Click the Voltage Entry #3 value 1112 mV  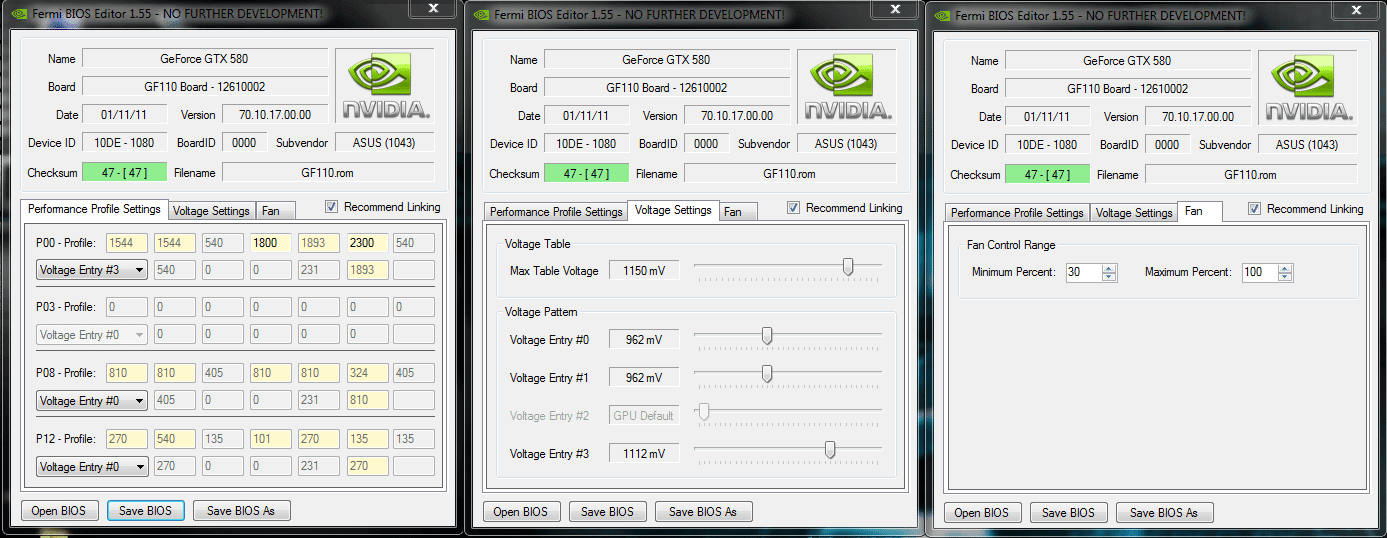[x=644, y=454]
